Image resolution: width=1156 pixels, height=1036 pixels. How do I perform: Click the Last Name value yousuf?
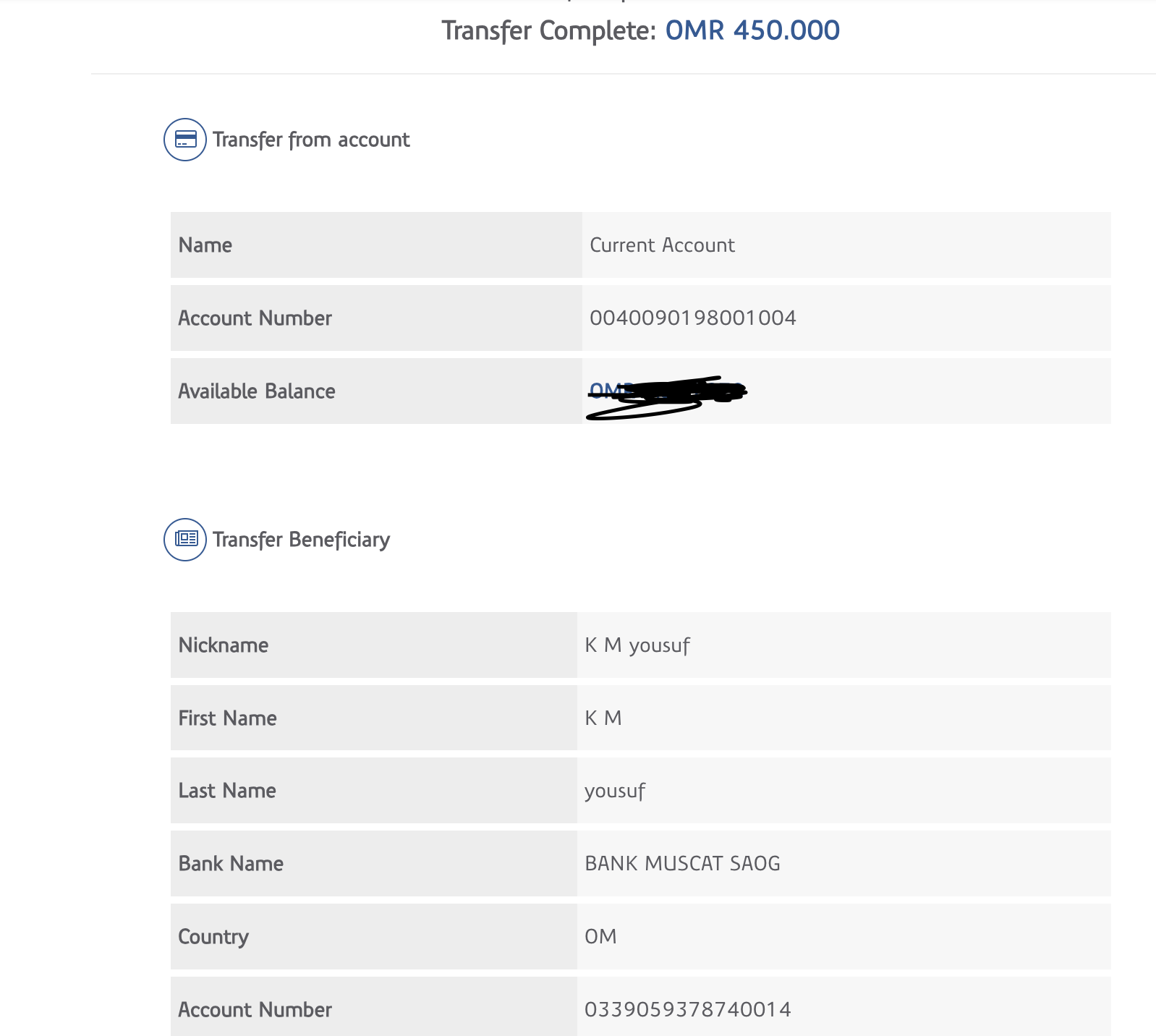[x=614, y=791]
